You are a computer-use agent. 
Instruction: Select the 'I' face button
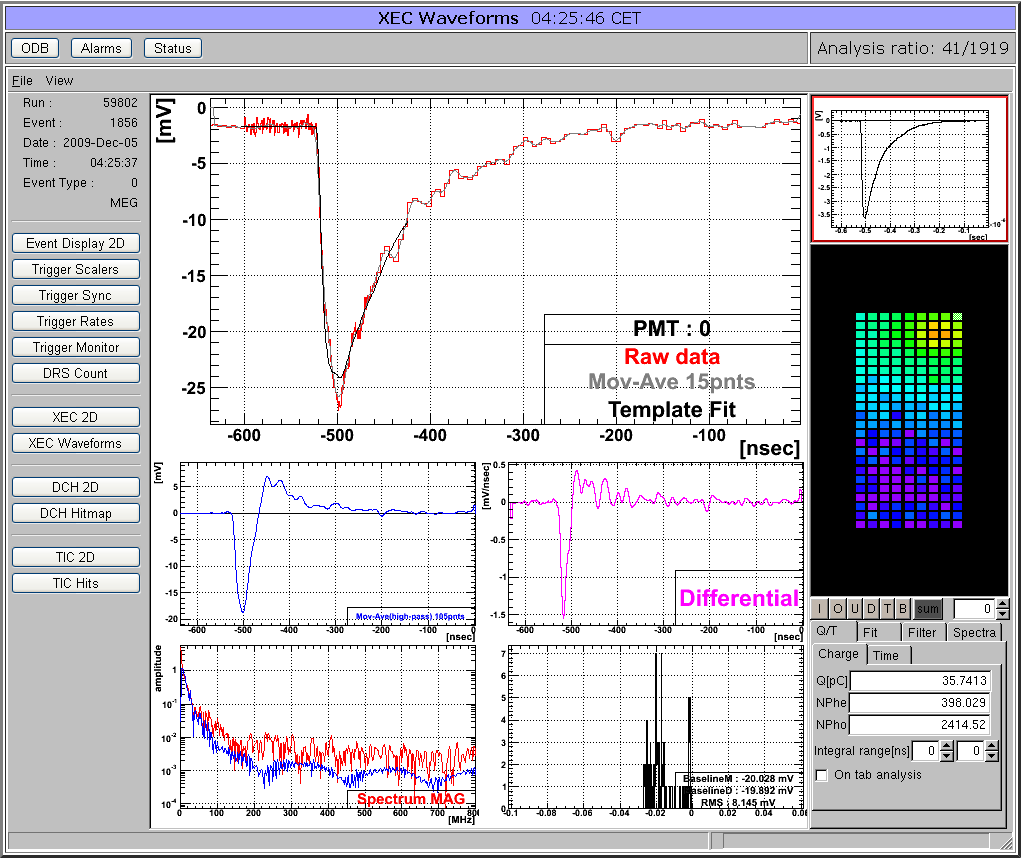820,609
